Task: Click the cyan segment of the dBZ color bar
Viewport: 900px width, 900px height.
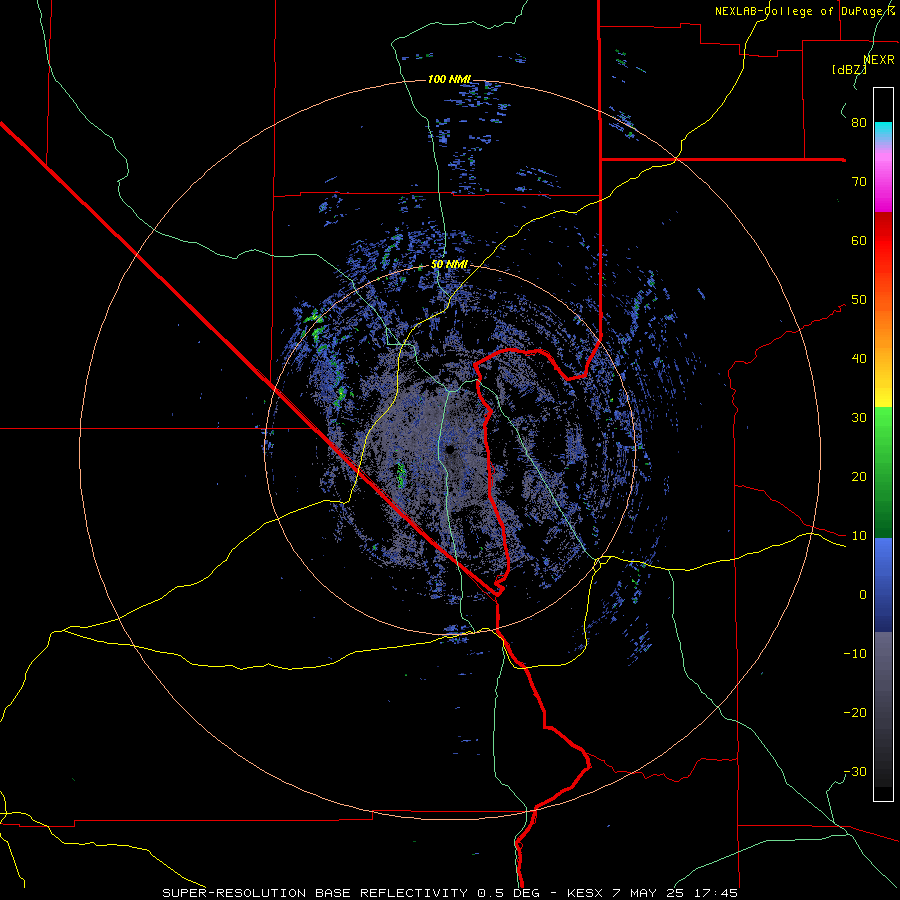Action: pyautogui.click(x=883, y=132)
